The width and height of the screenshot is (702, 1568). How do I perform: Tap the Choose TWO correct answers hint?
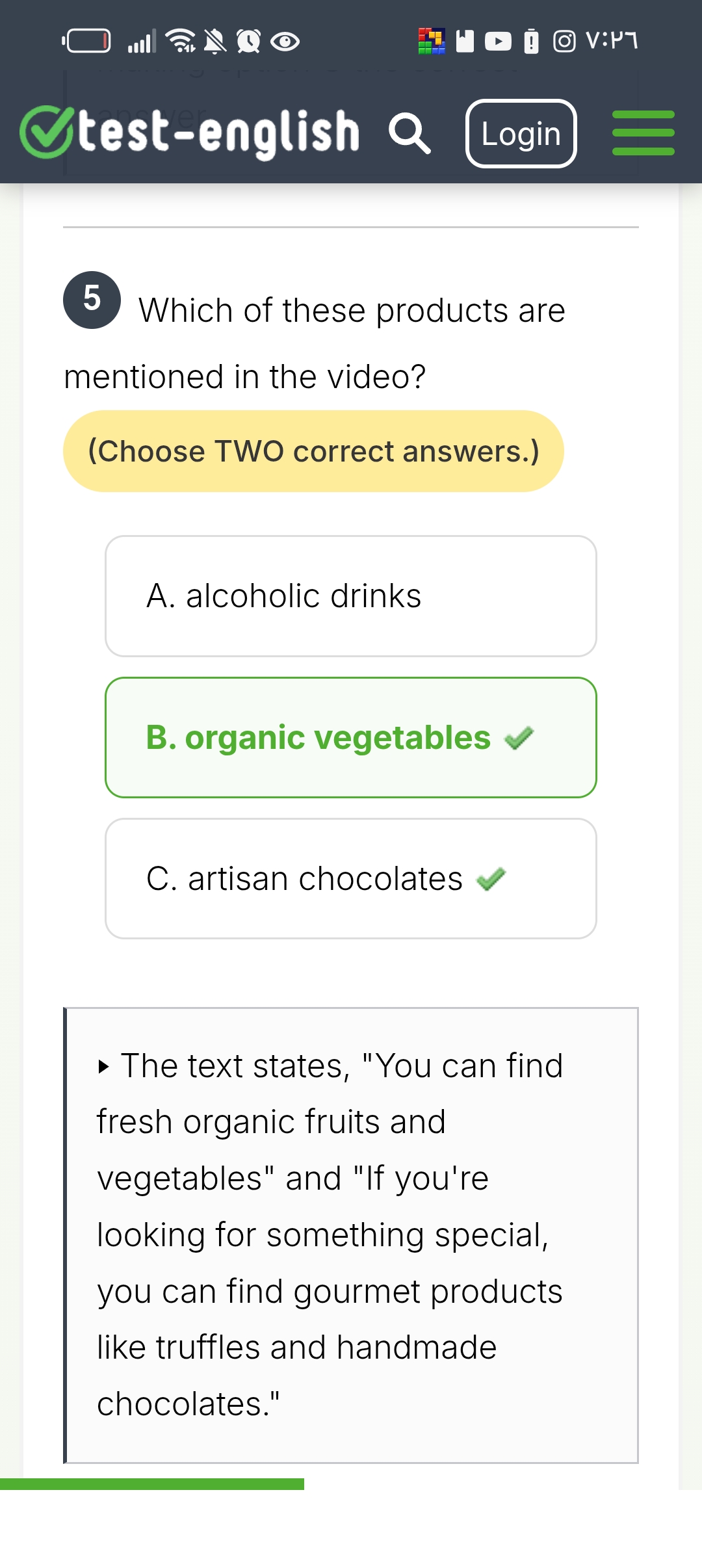coord(313,451)
